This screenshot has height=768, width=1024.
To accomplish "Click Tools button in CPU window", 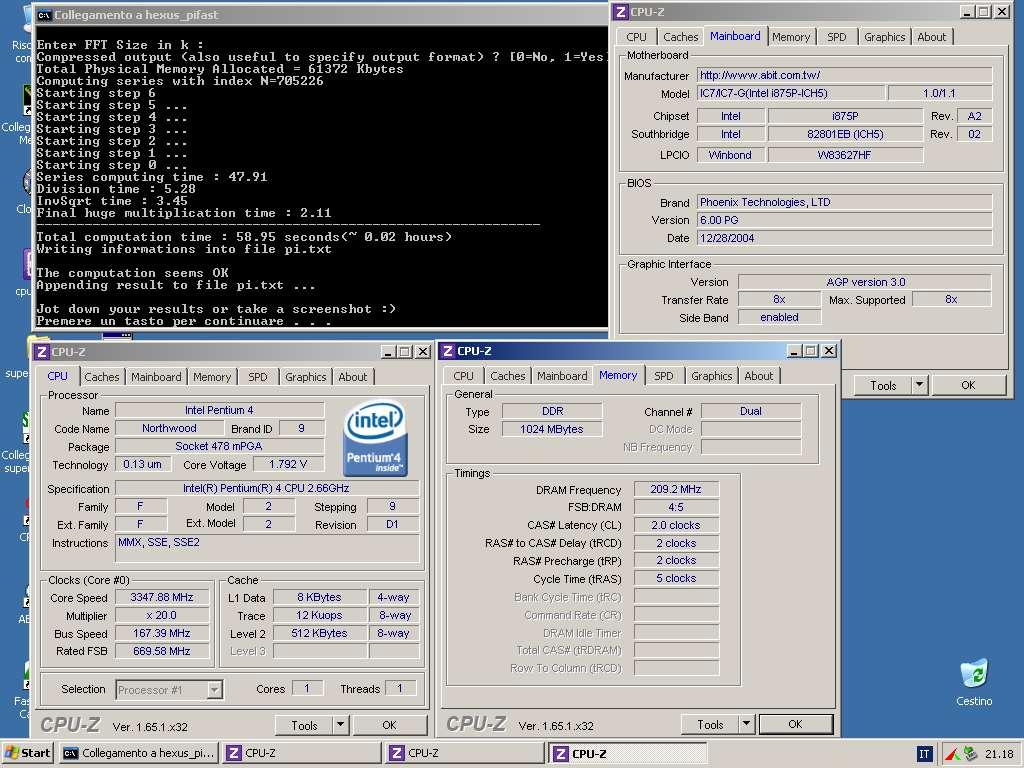I will click(x=304, y=725).
